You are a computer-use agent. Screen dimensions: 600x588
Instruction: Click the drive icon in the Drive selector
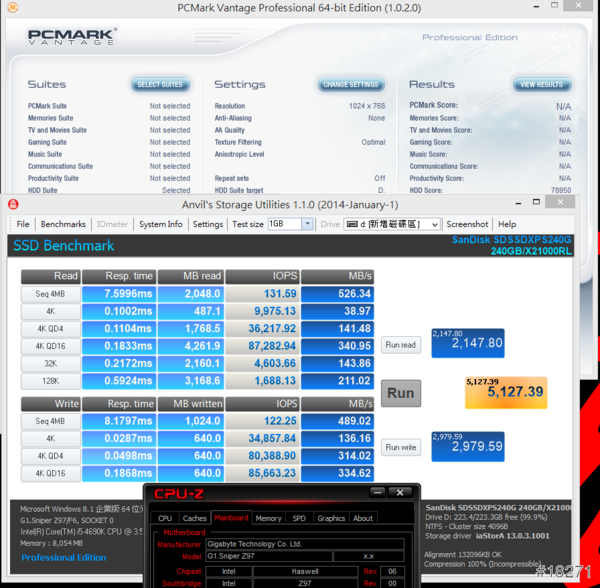coord(352,224)
